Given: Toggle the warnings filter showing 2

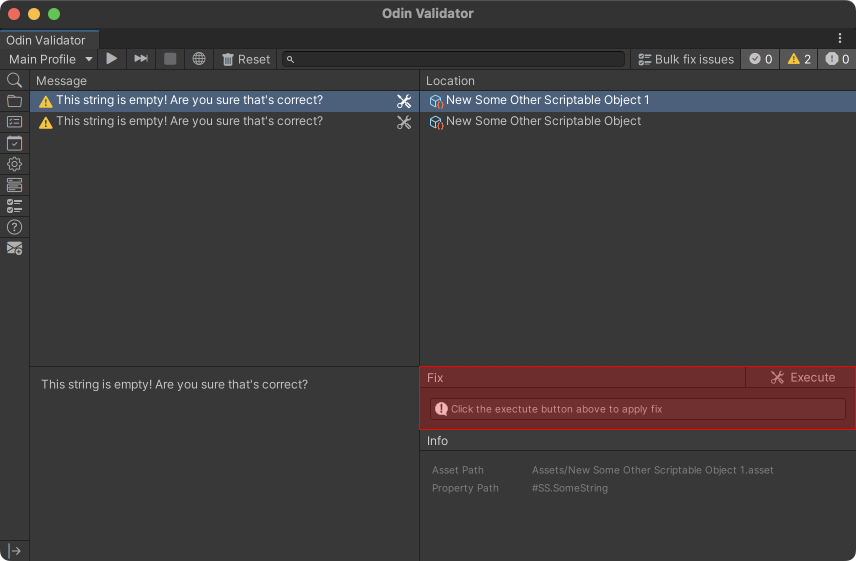Looking at the screenshot, I should click(799, 59).
